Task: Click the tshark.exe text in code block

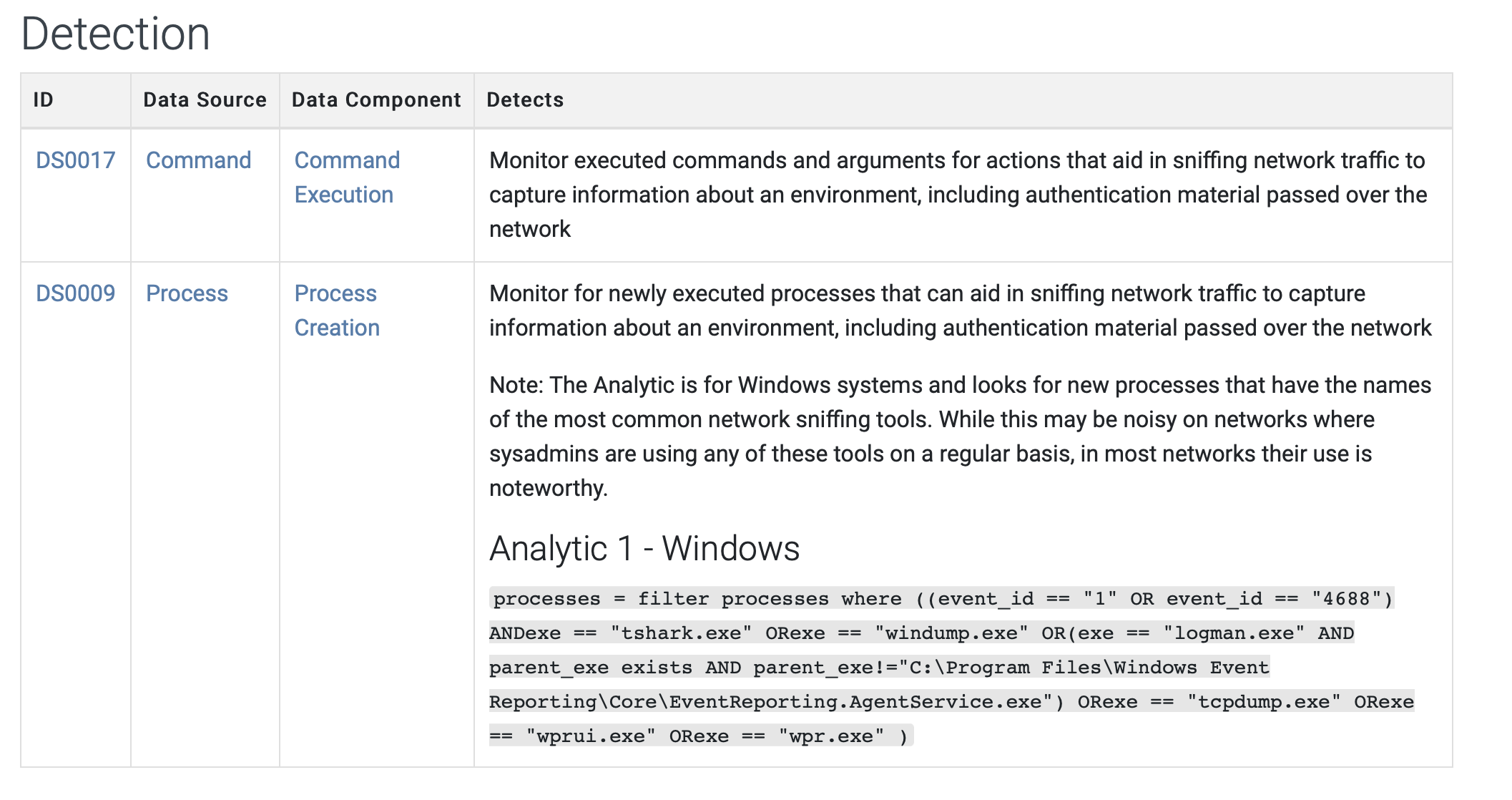Action: click(680, 633)
